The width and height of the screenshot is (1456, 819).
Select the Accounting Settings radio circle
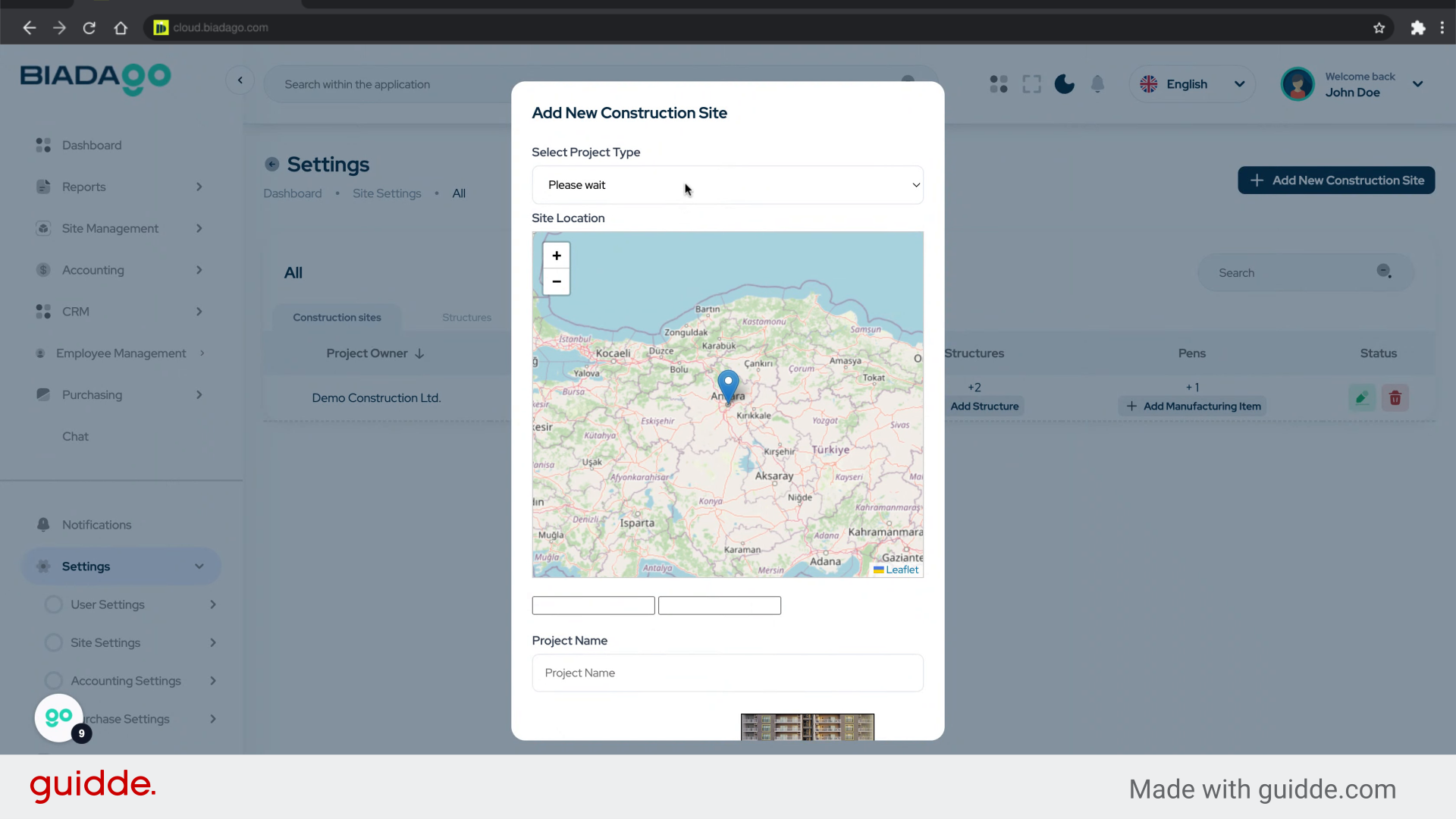point(54,681)
